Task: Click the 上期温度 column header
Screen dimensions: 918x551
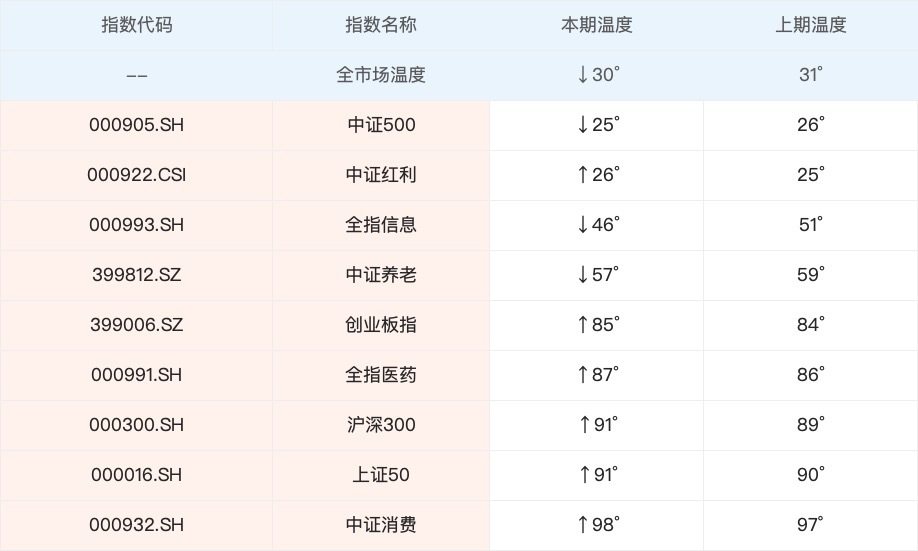Action: [x=811, y=25]
